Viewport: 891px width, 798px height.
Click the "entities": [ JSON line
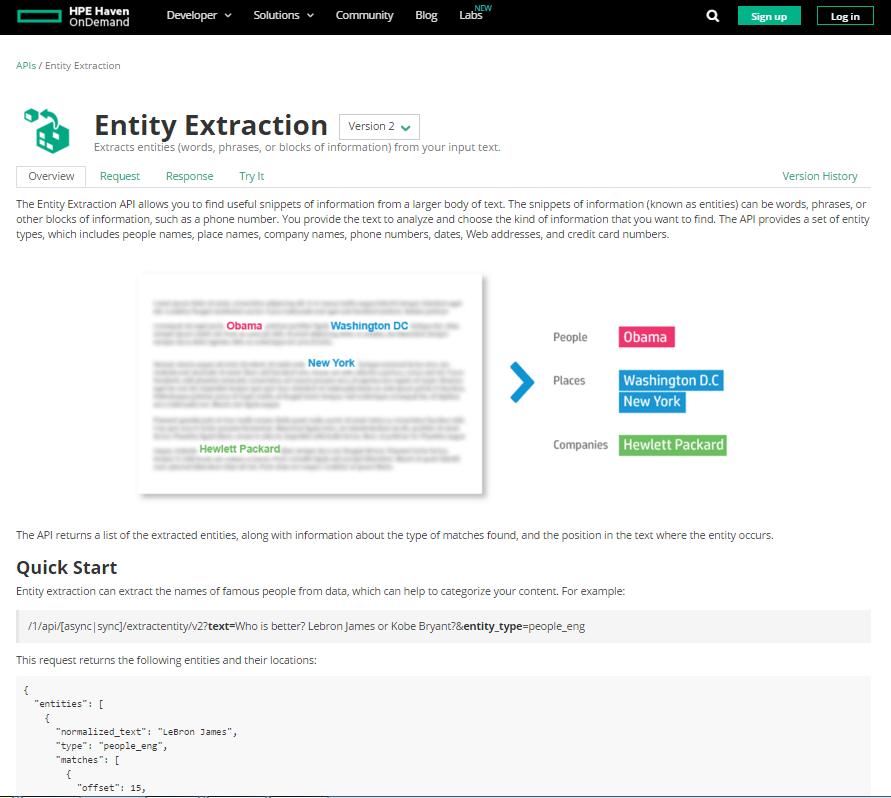[x=69, y=704]
